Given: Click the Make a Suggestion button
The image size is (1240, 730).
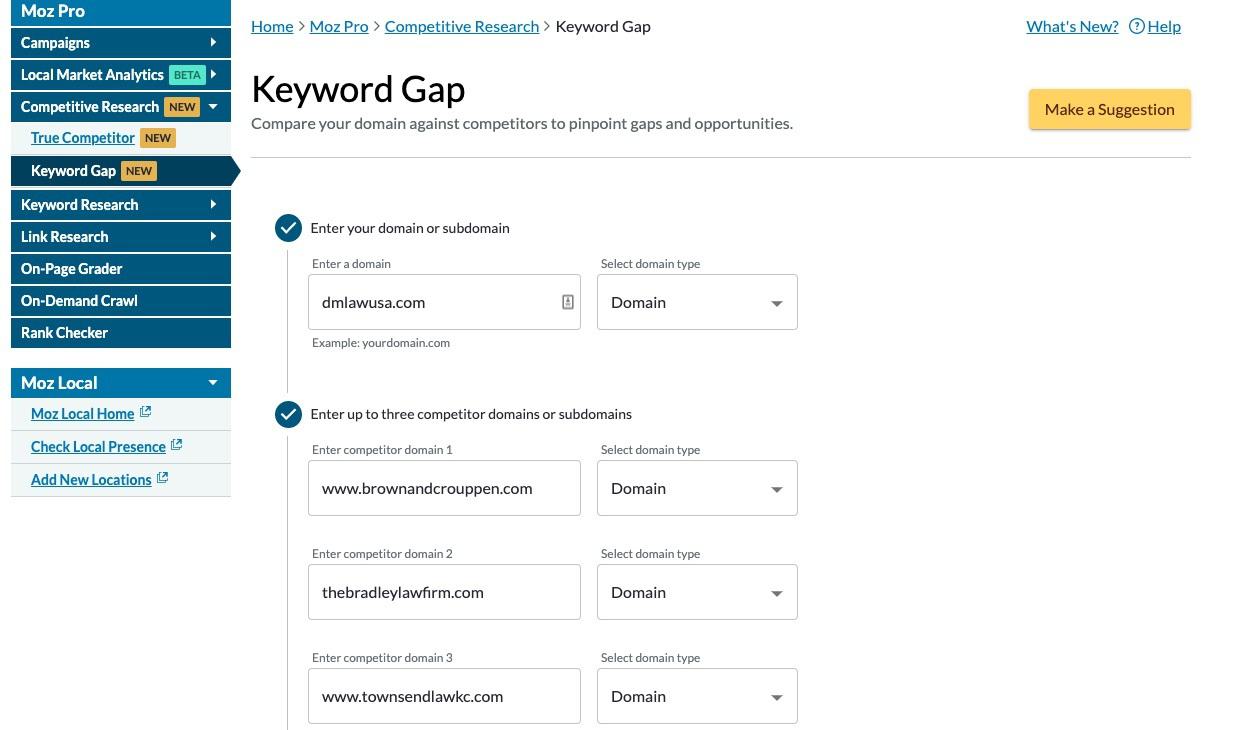Looking at the screenshot, I should [x=1109, y=109].
